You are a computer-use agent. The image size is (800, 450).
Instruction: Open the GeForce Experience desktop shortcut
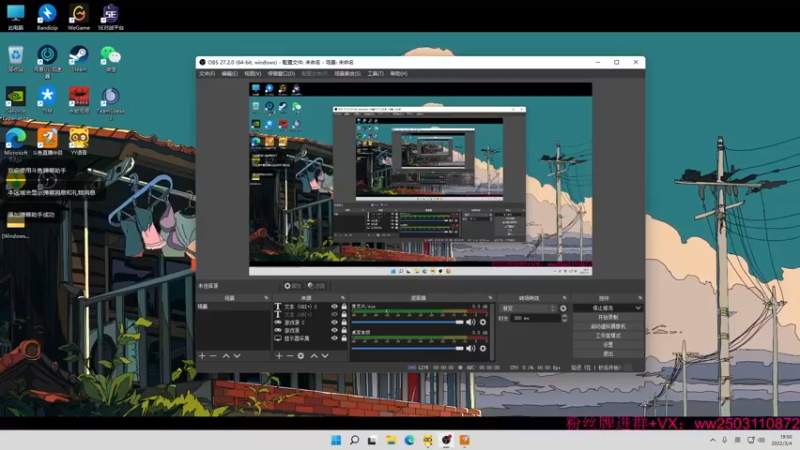point(16,101)
